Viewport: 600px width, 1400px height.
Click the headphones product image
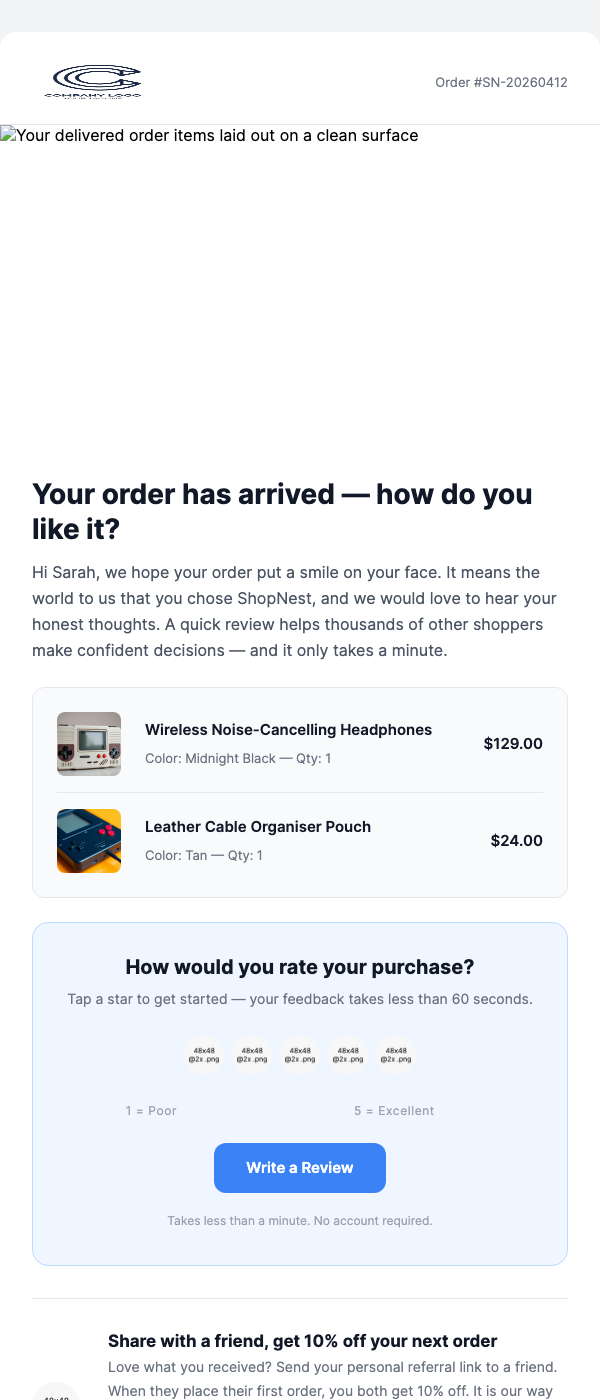click(89, 743)
